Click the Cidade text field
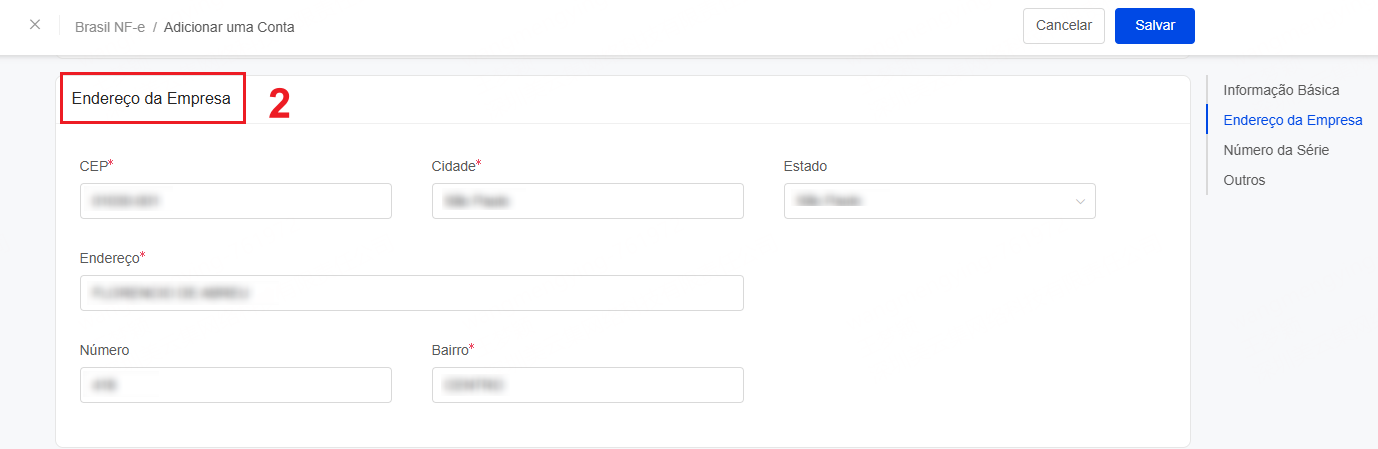This screenshot has height=449, width=1378. click(x=588, y=201)
